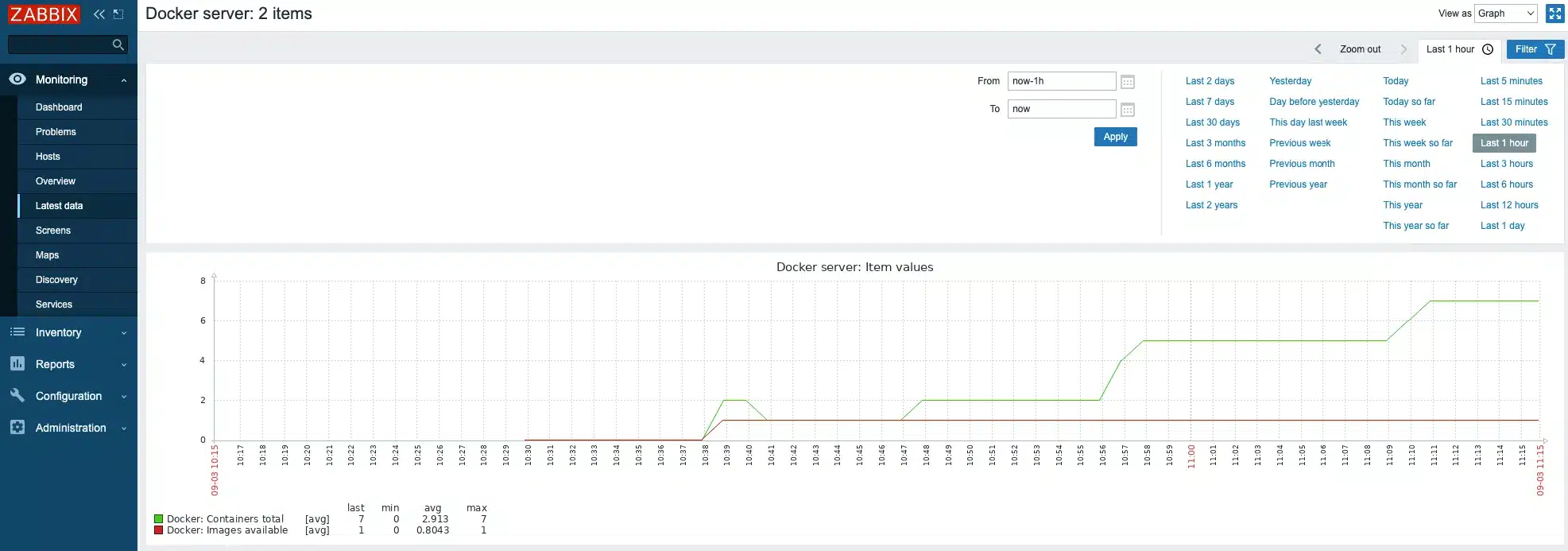Open the To date calendar picker

pyautogui.click(x=1128, y=110)
